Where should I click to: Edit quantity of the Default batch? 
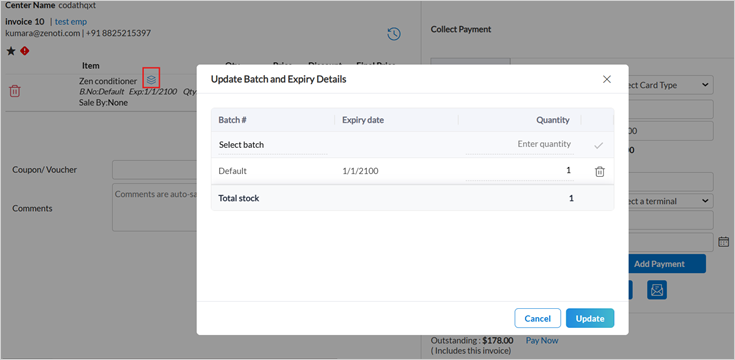tap(519, 171)
